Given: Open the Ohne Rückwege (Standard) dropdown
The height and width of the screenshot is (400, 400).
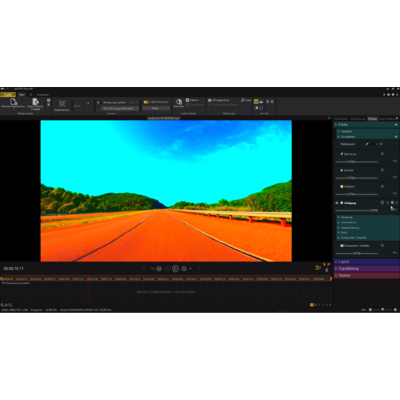Looking at the screenshot, I should 120,108.
